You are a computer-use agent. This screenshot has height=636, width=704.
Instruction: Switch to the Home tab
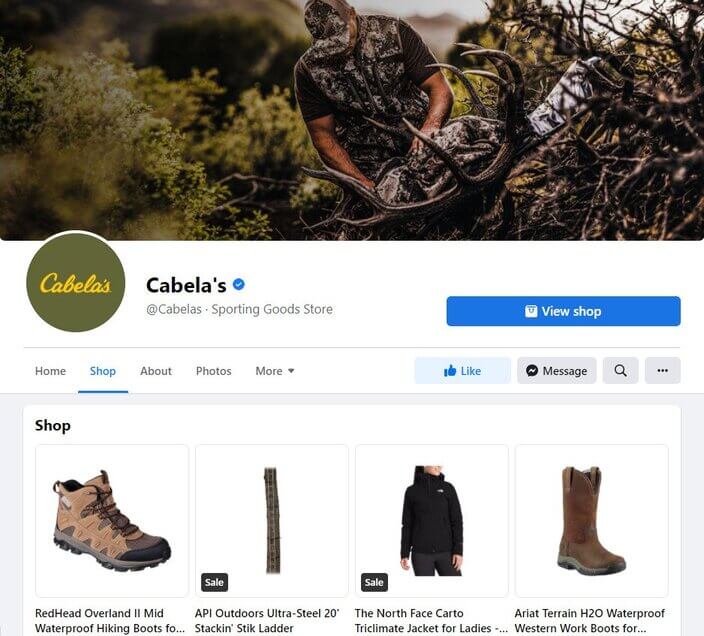click(x=50, y=371)
